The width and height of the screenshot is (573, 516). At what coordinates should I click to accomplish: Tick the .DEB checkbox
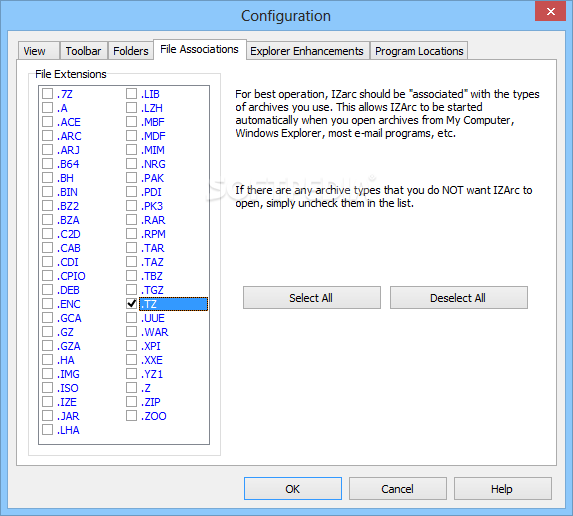pos(48,290)
